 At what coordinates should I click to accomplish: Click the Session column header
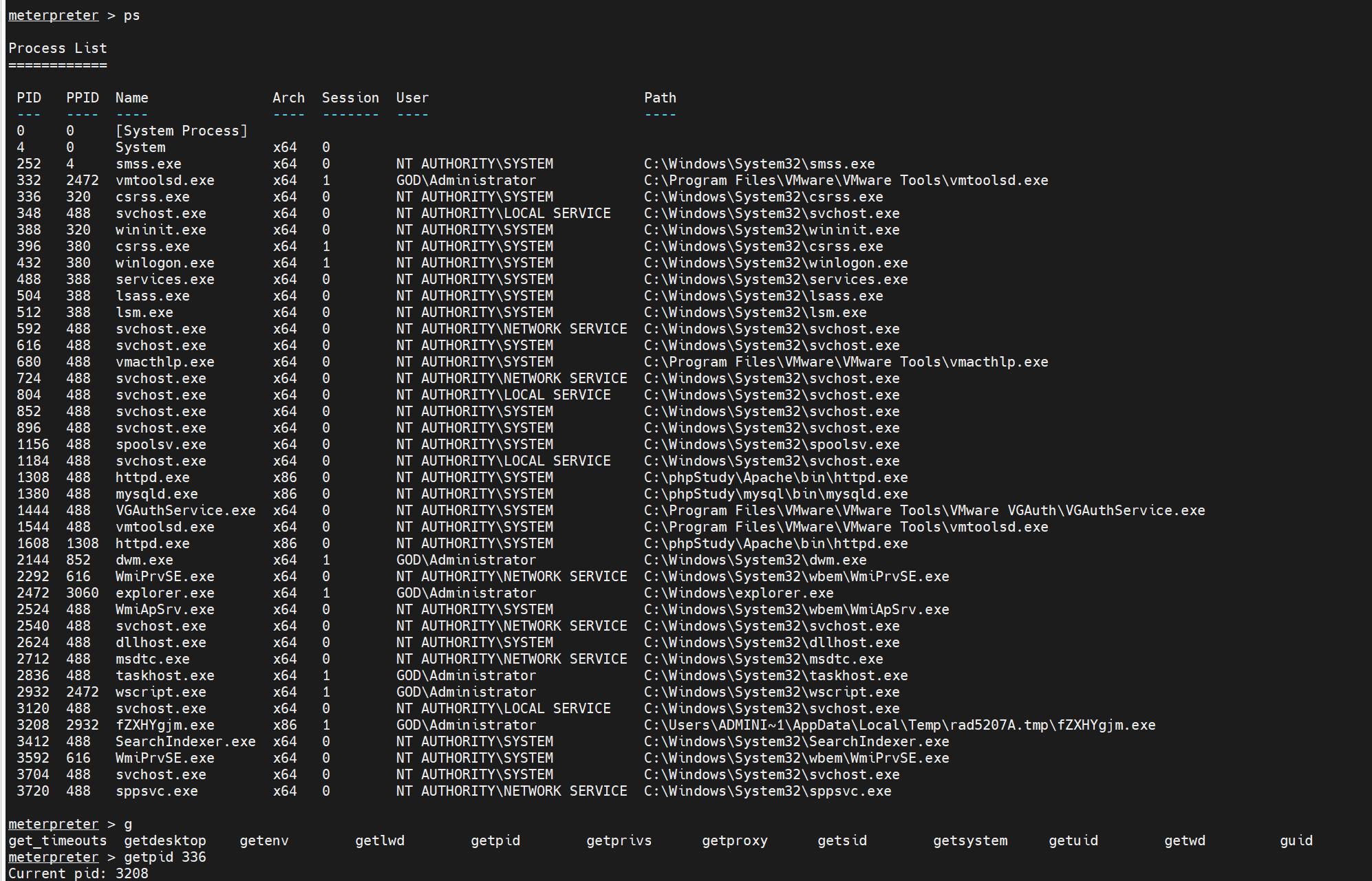pos(350,98)
